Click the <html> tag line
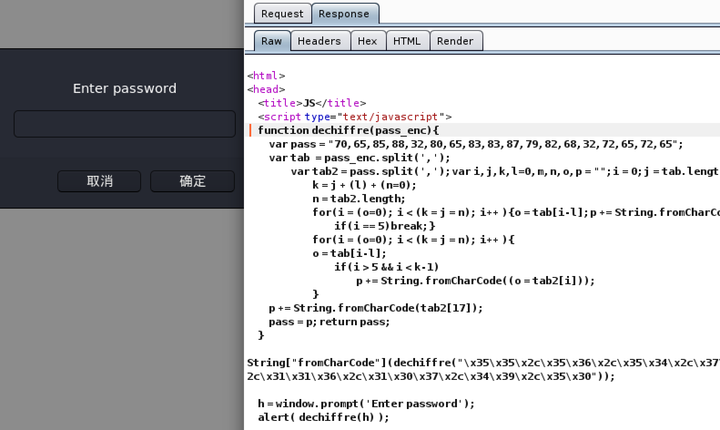 (266, 76)
